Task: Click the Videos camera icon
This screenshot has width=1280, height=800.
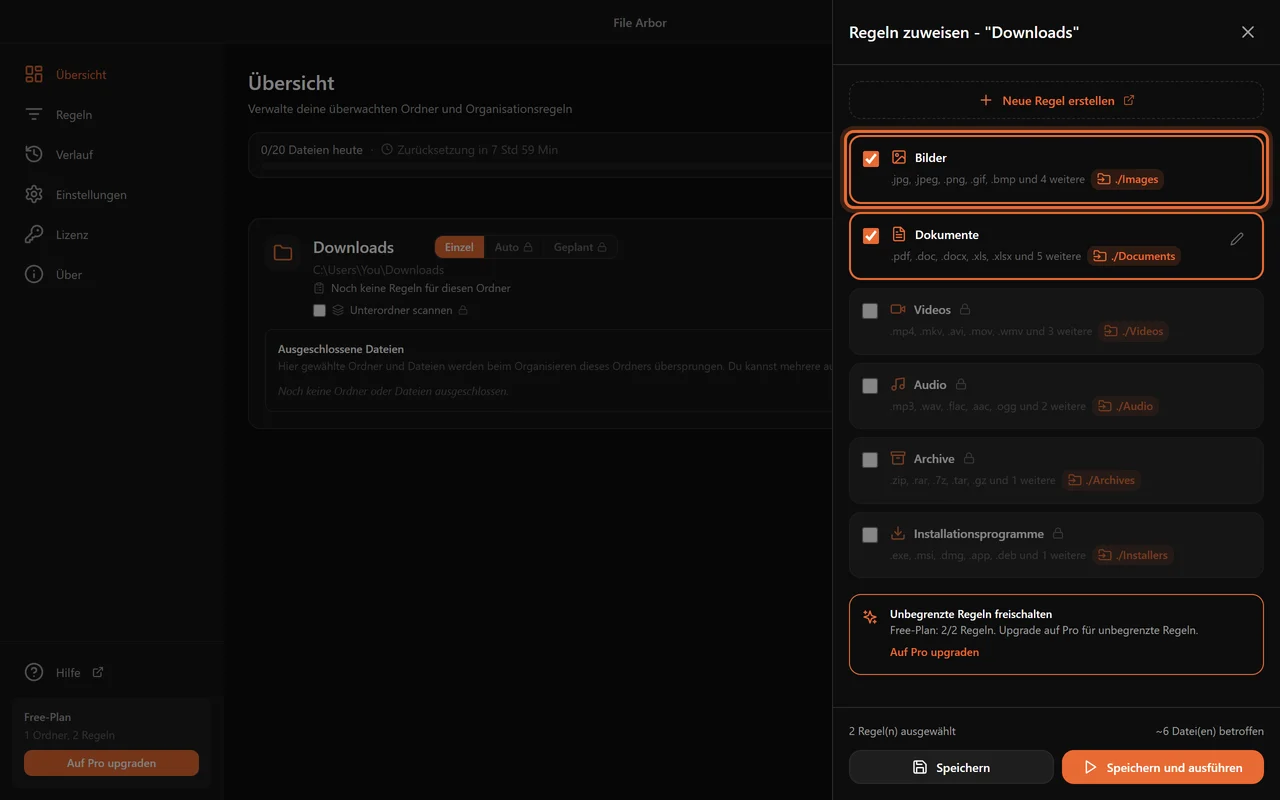Action: tap(898, 309)
